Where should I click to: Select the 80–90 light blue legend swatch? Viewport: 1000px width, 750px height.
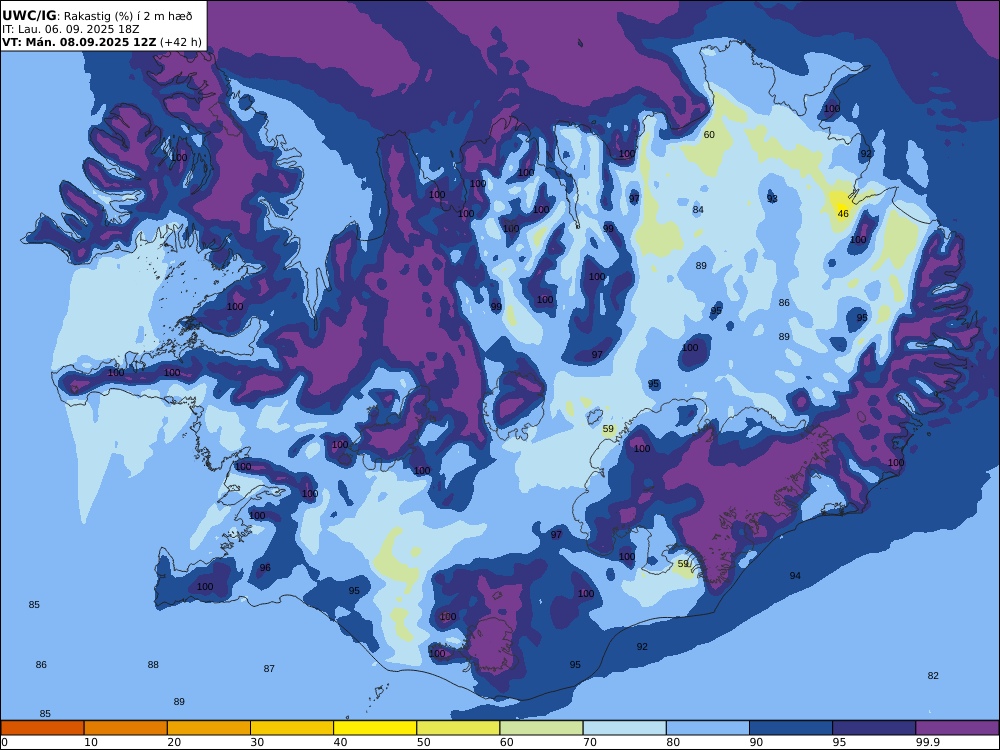pos(708,728)
